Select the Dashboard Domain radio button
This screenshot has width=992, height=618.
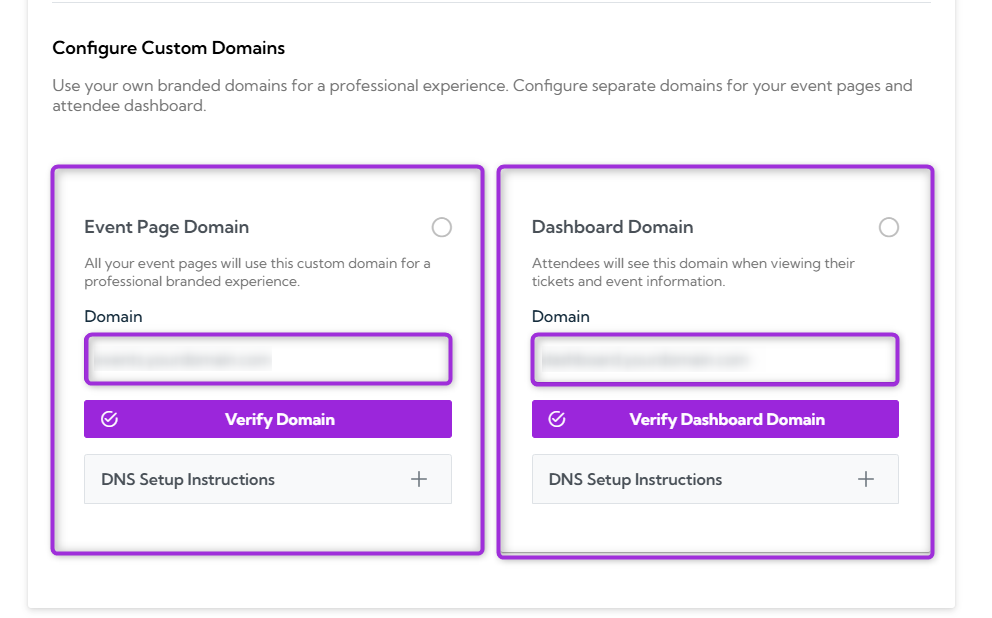tap(889, 227)
